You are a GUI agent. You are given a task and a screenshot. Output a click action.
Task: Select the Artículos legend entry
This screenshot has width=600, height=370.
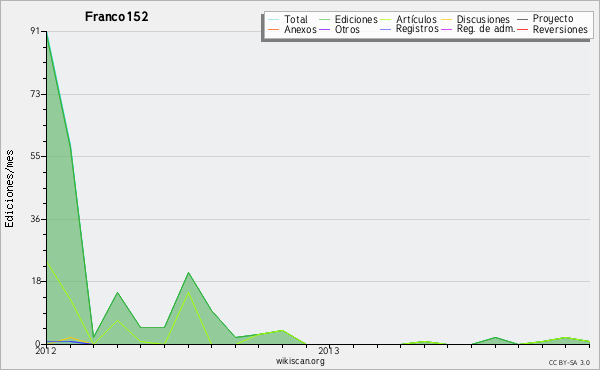(x=416, y=19)
